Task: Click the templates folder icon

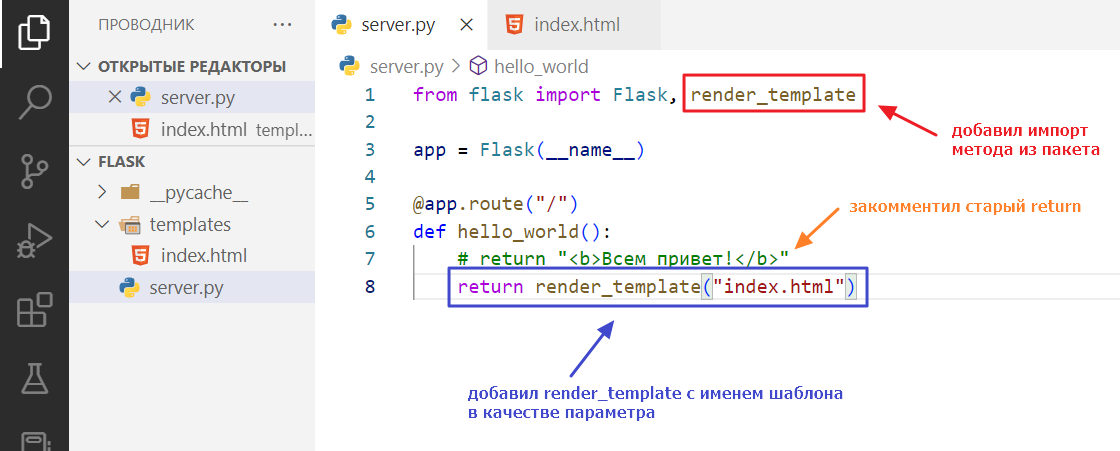Action: click(x=129, y=224)
